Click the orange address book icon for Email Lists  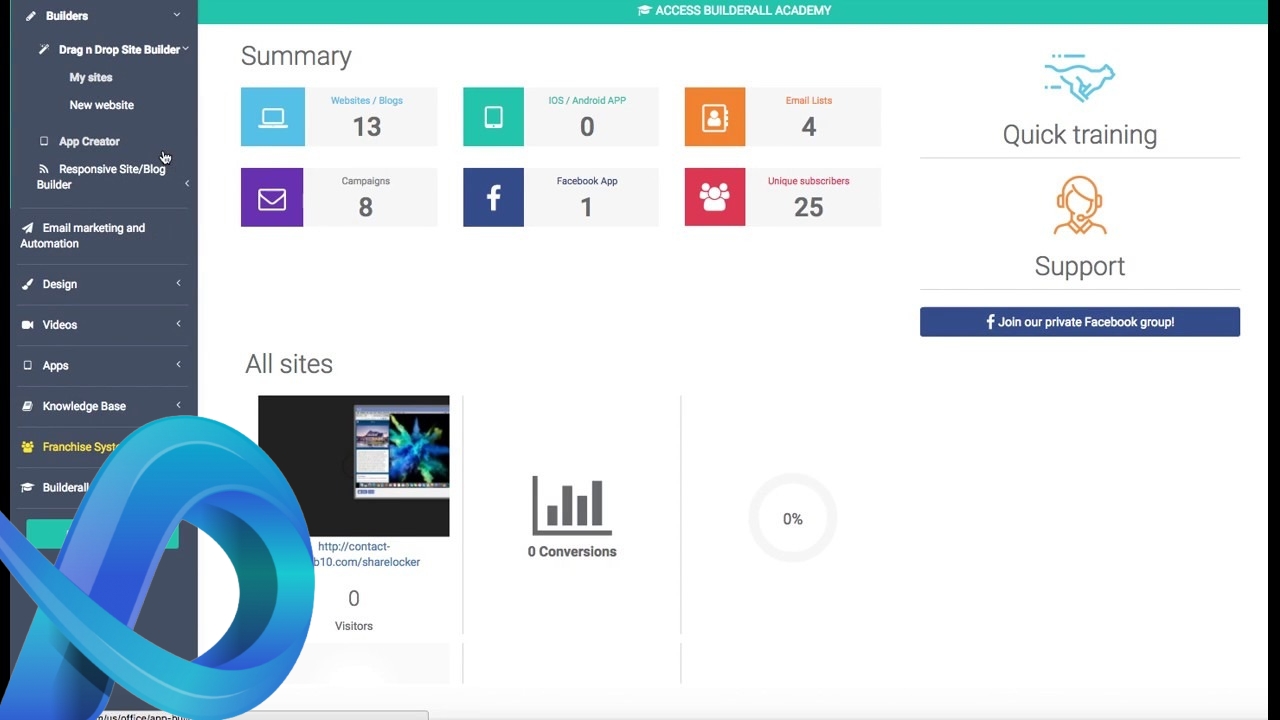click(x=715, y=117)
